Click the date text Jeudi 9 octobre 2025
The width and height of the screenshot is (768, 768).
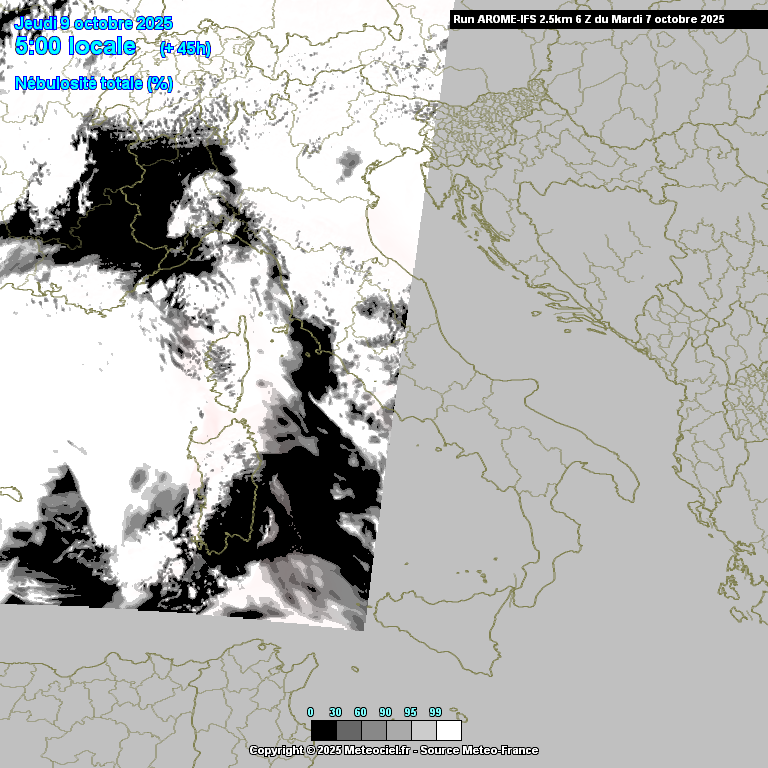coord(93,23)
